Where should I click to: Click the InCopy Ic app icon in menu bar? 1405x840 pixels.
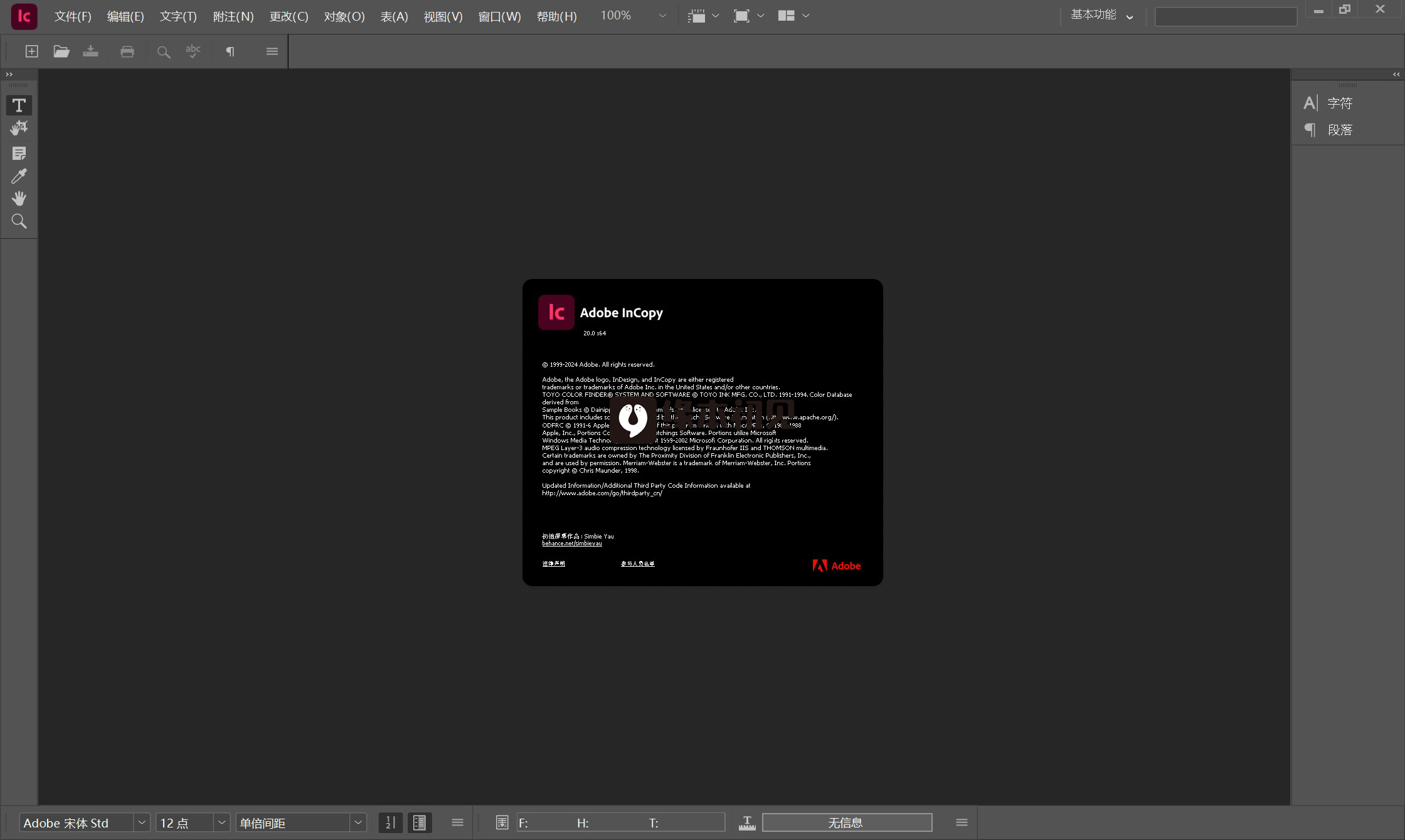24,16
